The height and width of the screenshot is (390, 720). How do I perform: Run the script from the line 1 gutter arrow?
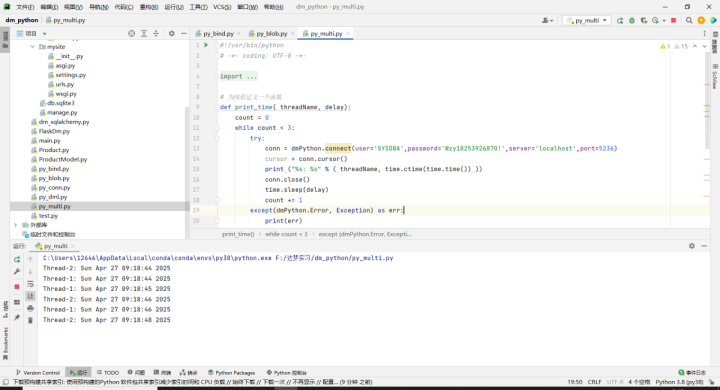[x=206, y=45]
